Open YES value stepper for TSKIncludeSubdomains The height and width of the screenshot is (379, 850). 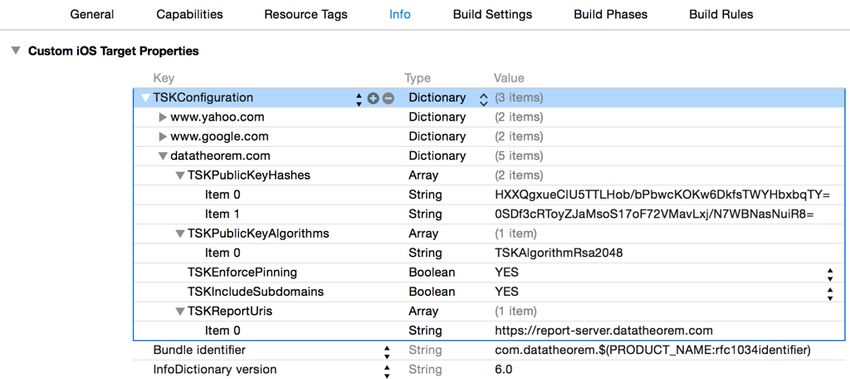coord(830,293)
